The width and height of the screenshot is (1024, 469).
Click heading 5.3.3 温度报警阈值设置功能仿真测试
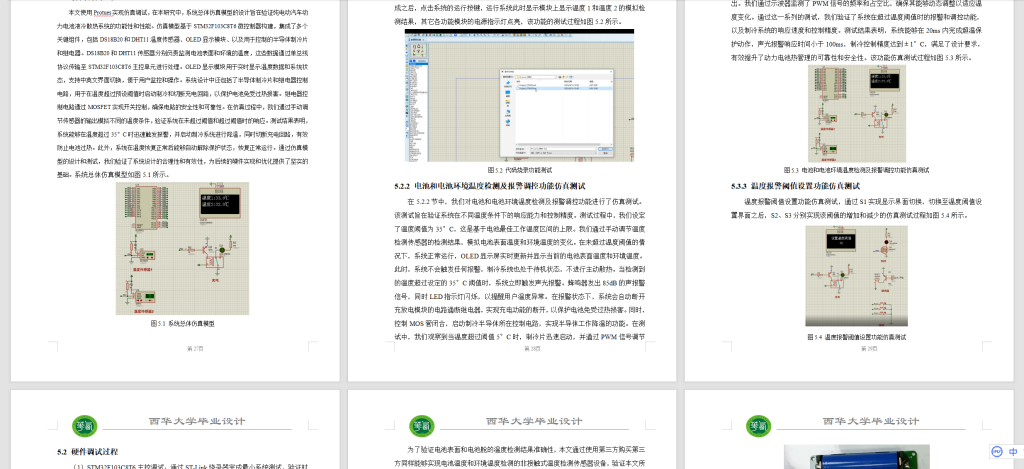pos(795,186)
